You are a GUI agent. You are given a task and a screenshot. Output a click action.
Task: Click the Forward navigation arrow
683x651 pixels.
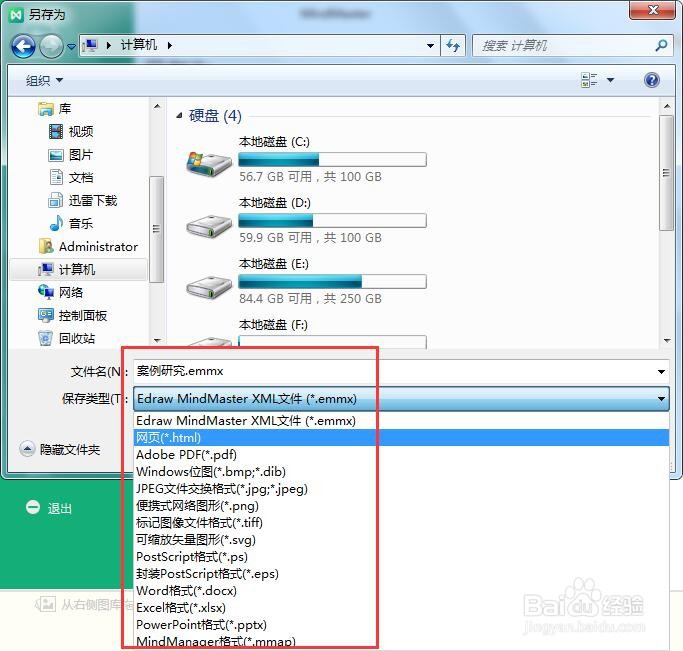point(51,46)
